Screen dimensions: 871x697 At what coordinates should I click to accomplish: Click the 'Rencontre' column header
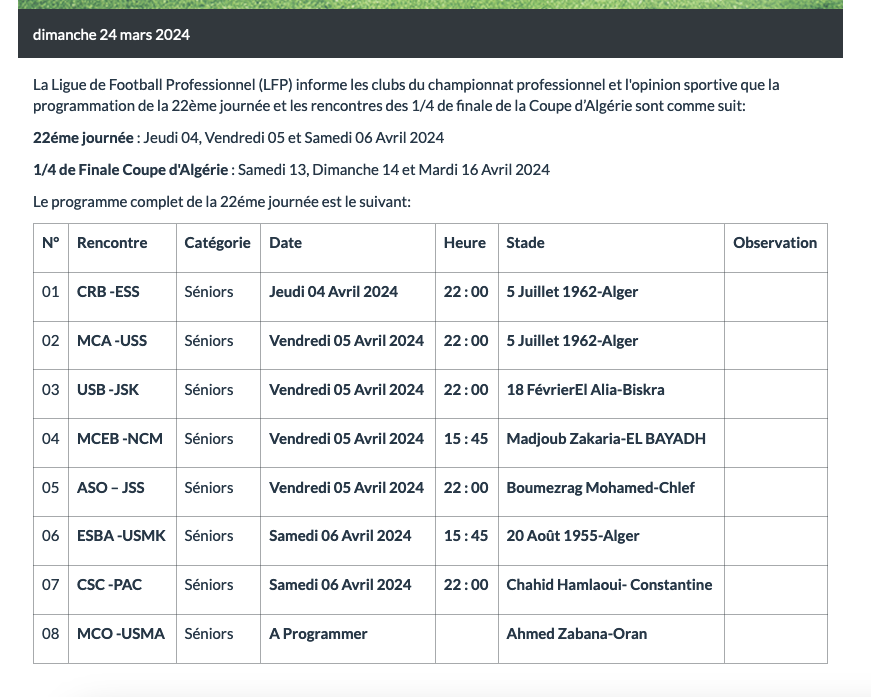point(112,243)
